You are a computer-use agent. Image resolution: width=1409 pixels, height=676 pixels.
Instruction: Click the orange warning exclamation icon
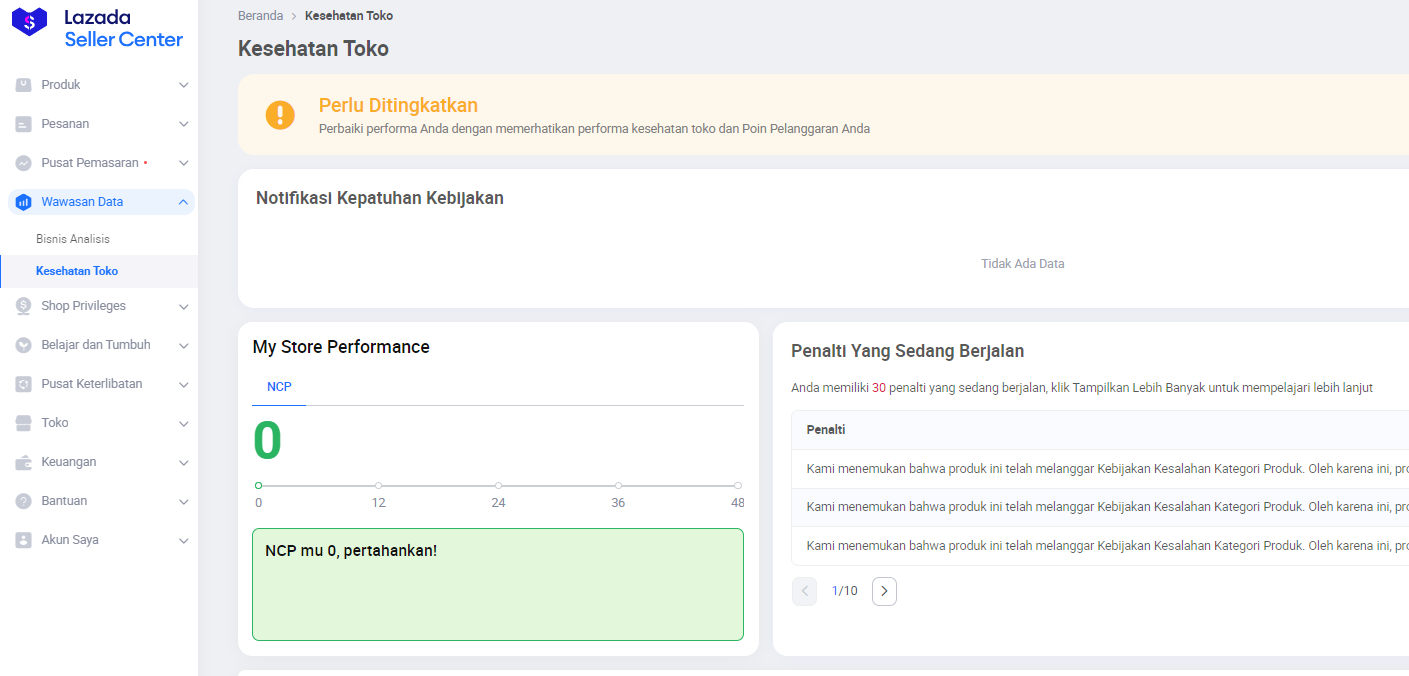click(280, 115)
